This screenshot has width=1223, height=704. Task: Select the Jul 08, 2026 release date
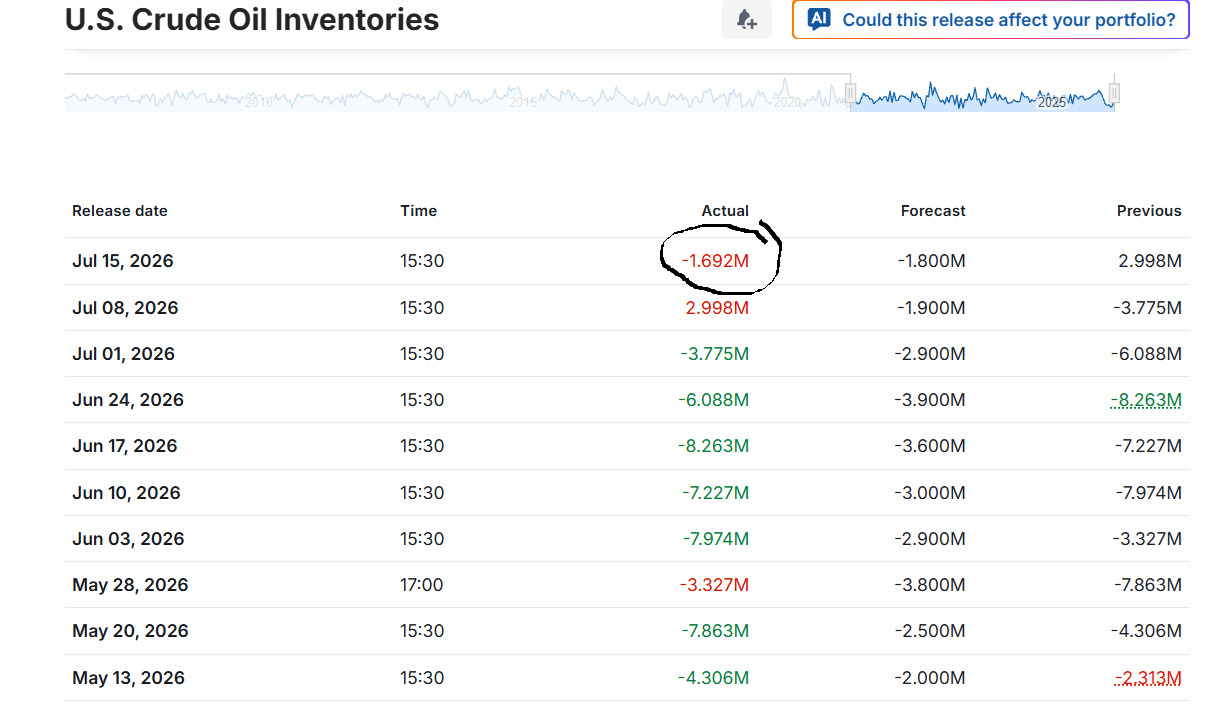(125, 308)
